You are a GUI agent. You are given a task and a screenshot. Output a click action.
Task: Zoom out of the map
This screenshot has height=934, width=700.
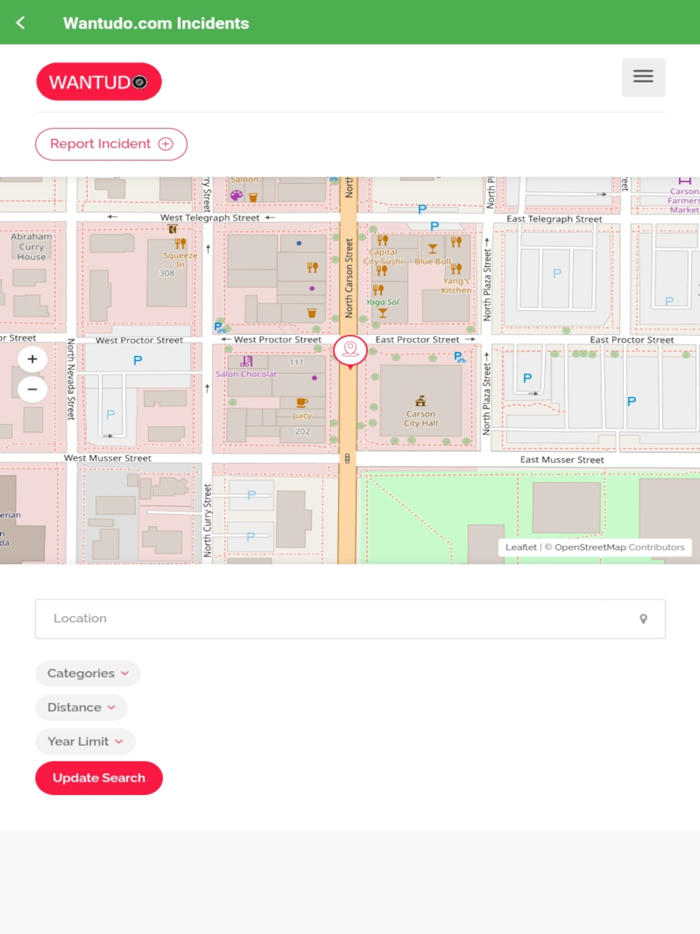32,390
